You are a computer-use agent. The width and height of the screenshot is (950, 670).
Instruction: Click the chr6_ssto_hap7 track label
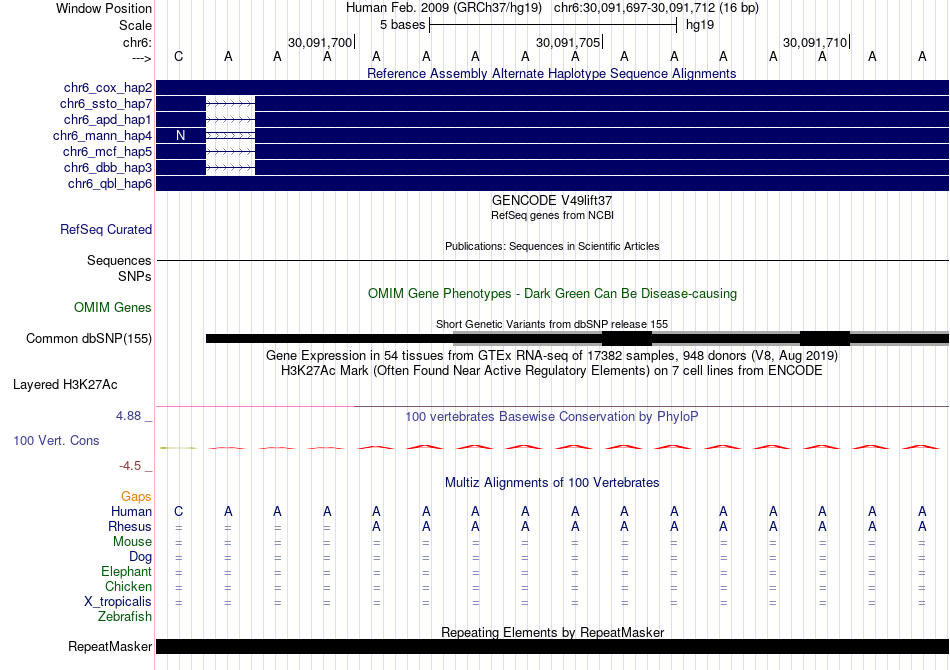(106, 104)
